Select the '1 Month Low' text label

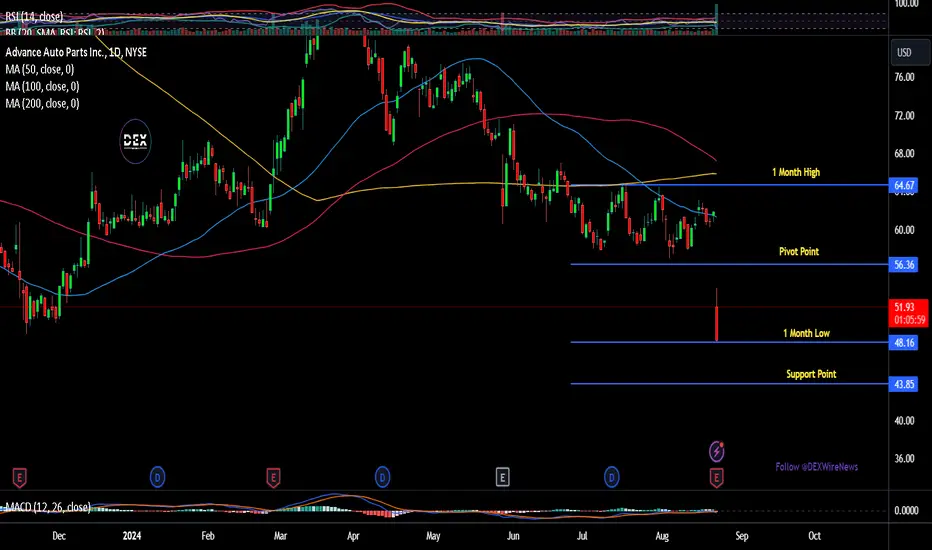[807, 333]
